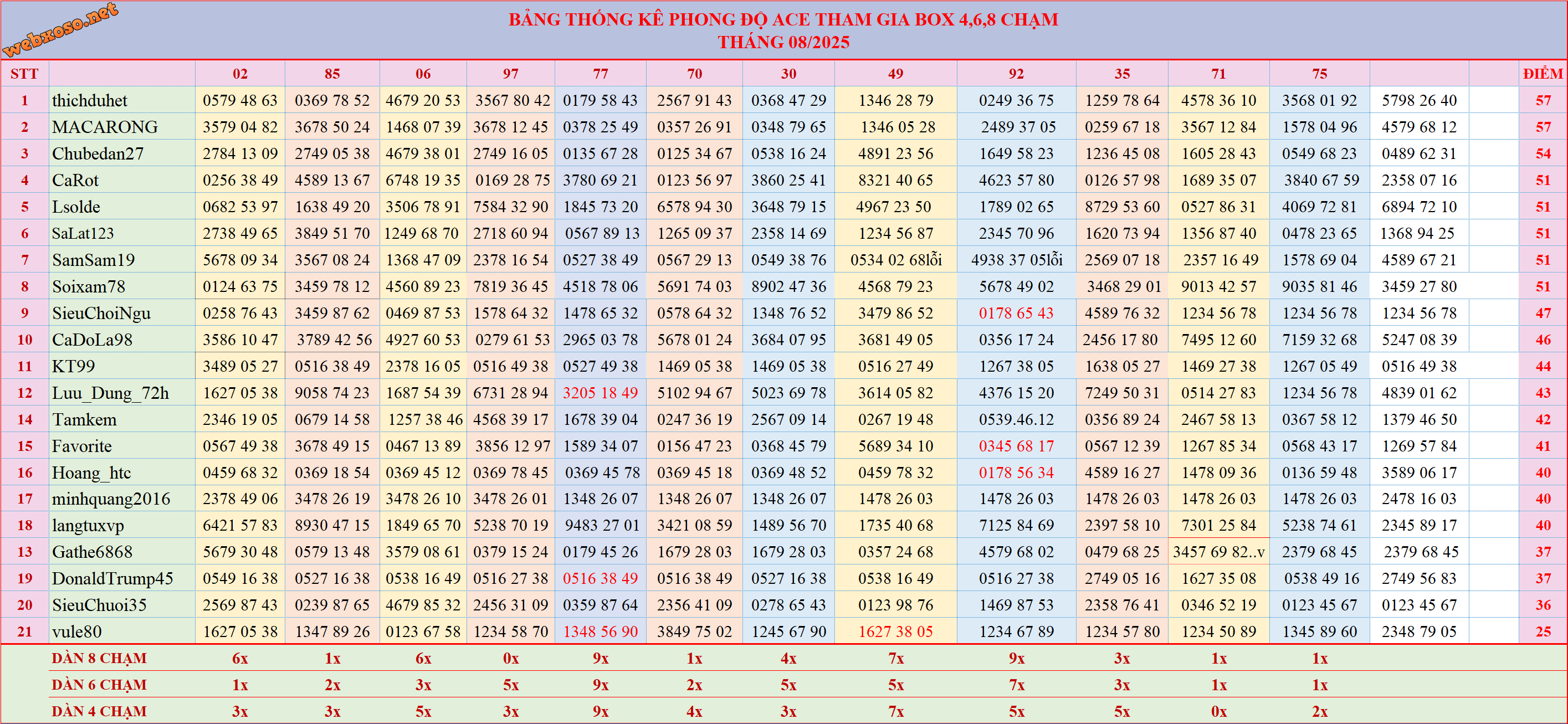The height and width of the screenshot is (724, 1568).
Task: Select column header 70
Action: 695,74
